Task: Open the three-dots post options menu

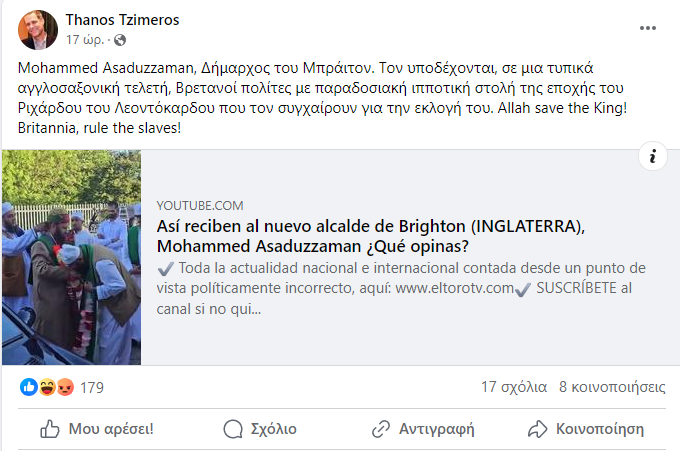Action: click(x=647, y=28)
